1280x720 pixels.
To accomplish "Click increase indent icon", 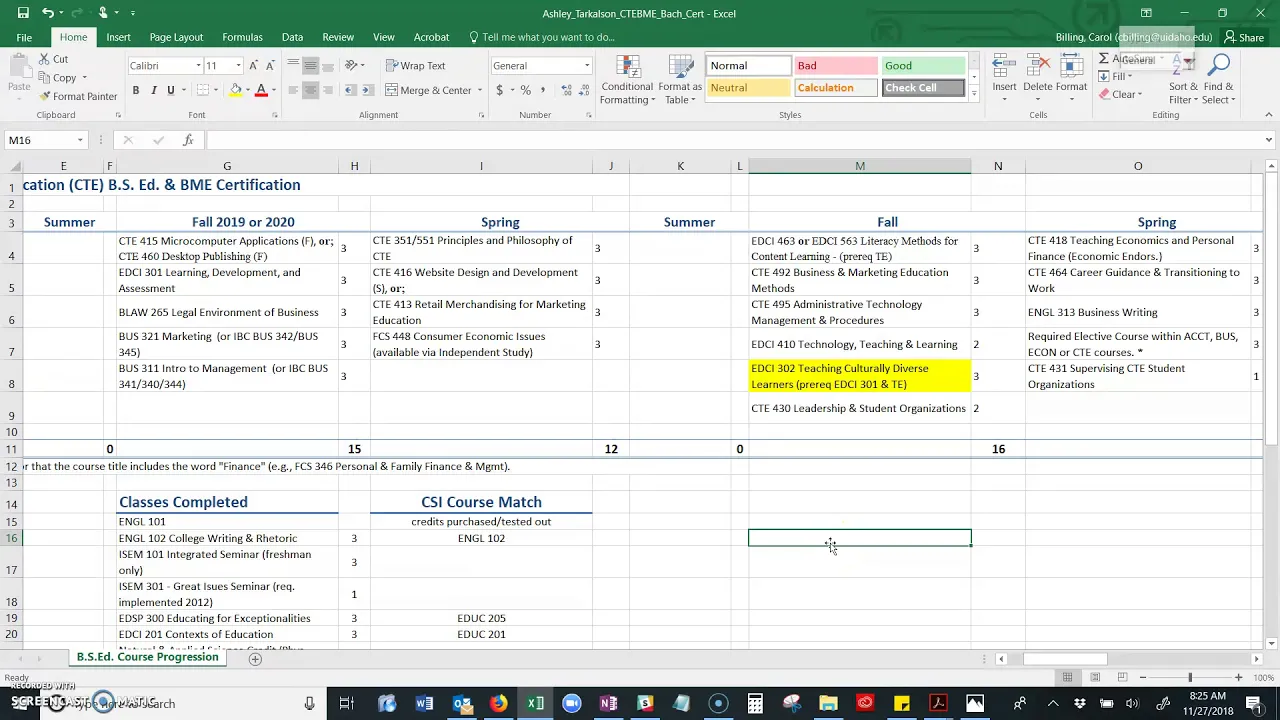I will click(x=369, y=91).
